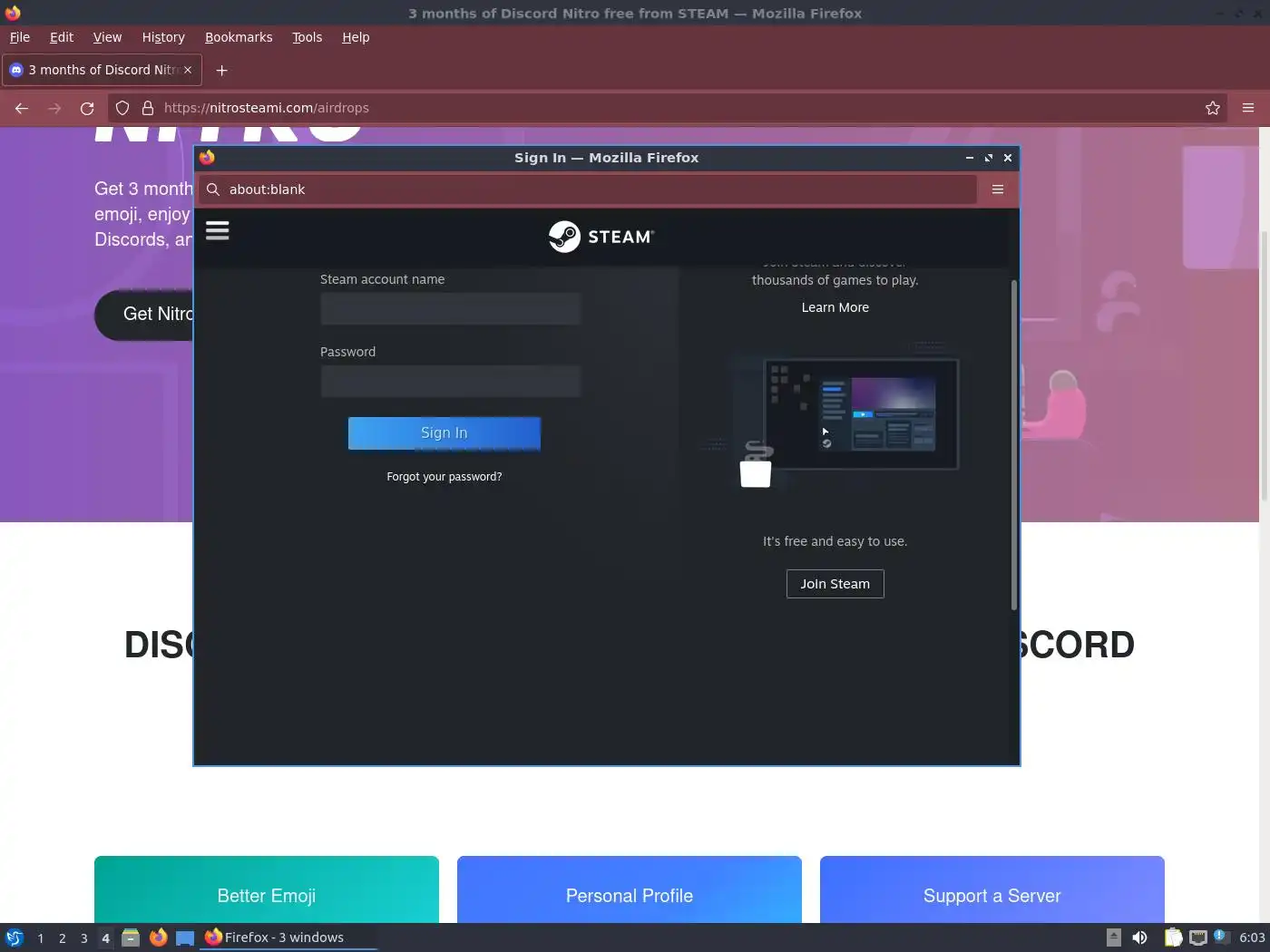The height and width of the screenshot is (952, 1270).
Task: Click the 6:03 clock in taskbar
Action: [x=1252, y=937]
